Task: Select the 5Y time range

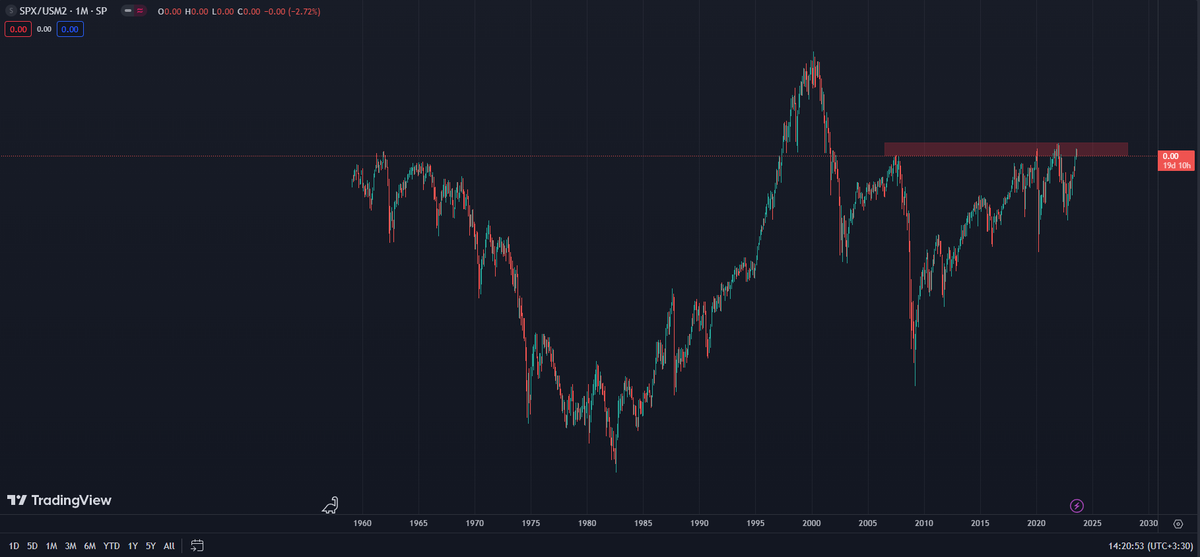Action: click(x=149, y=546)
